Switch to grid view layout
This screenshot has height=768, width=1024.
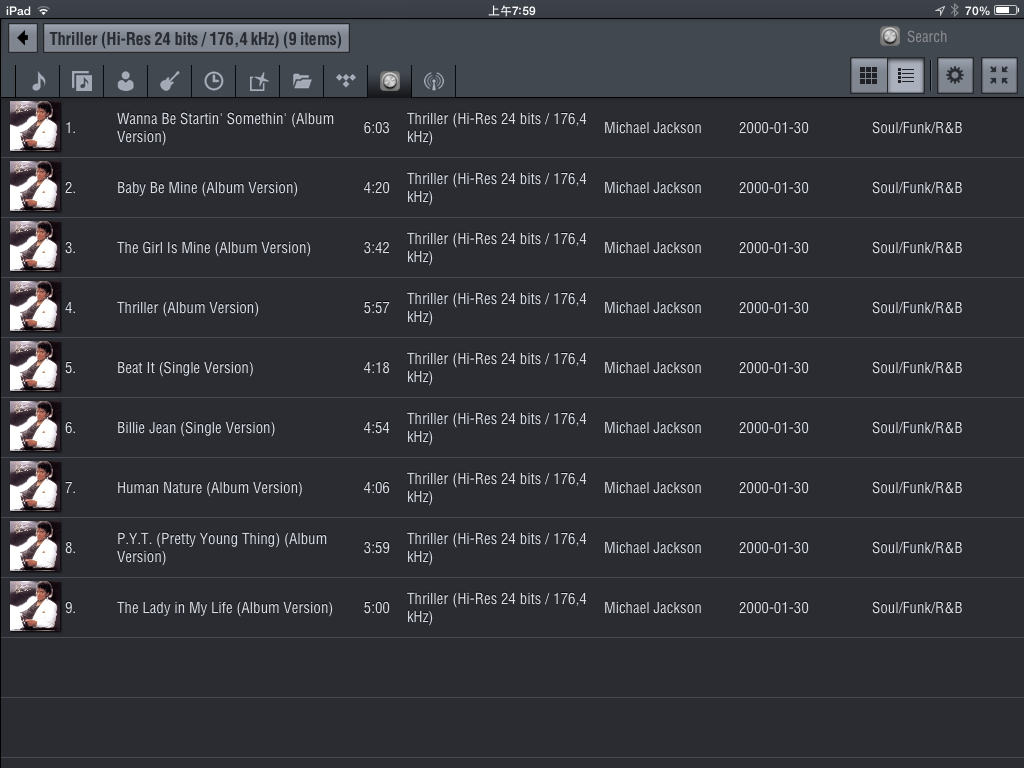[869, 76]
